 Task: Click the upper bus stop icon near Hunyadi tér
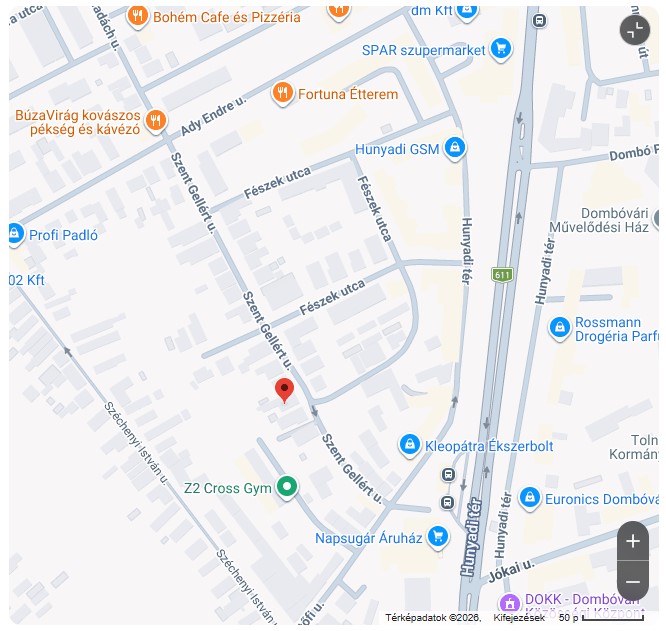point(449,474)
